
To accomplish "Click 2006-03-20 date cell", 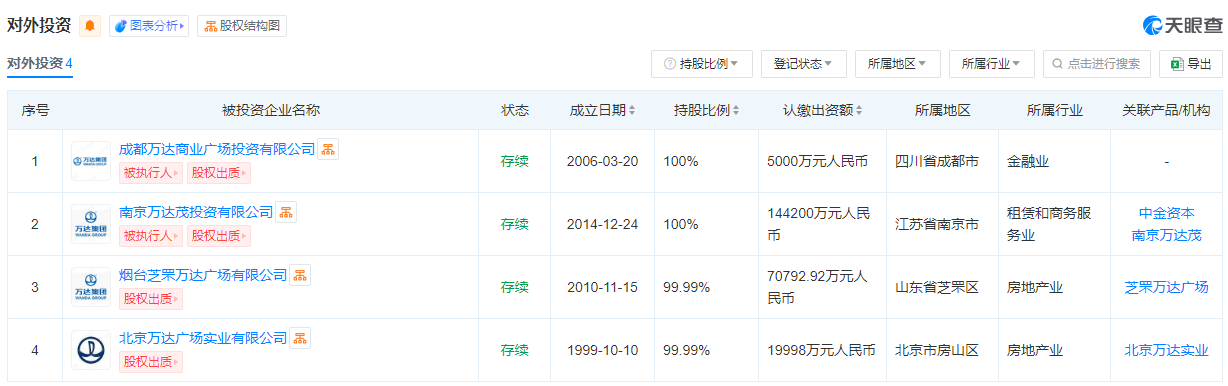I will [x=602, y=161].
